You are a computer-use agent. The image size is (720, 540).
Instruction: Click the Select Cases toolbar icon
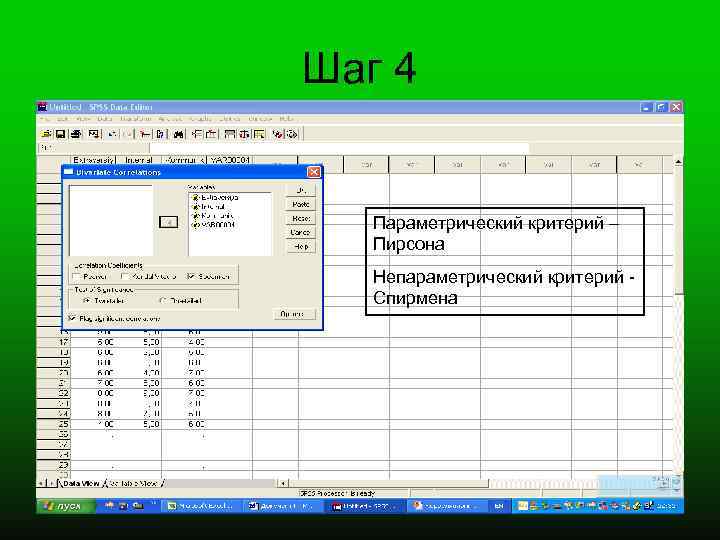tap(259, 134)
